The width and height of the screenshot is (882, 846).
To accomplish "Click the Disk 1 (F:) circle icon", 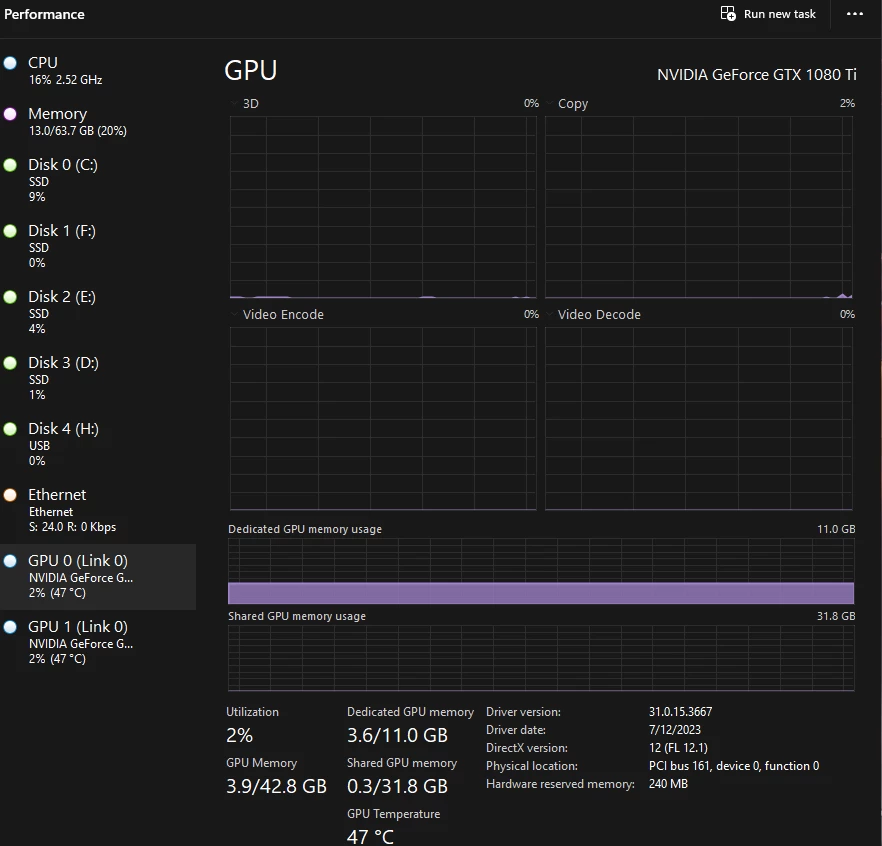I will pos(10,231).
